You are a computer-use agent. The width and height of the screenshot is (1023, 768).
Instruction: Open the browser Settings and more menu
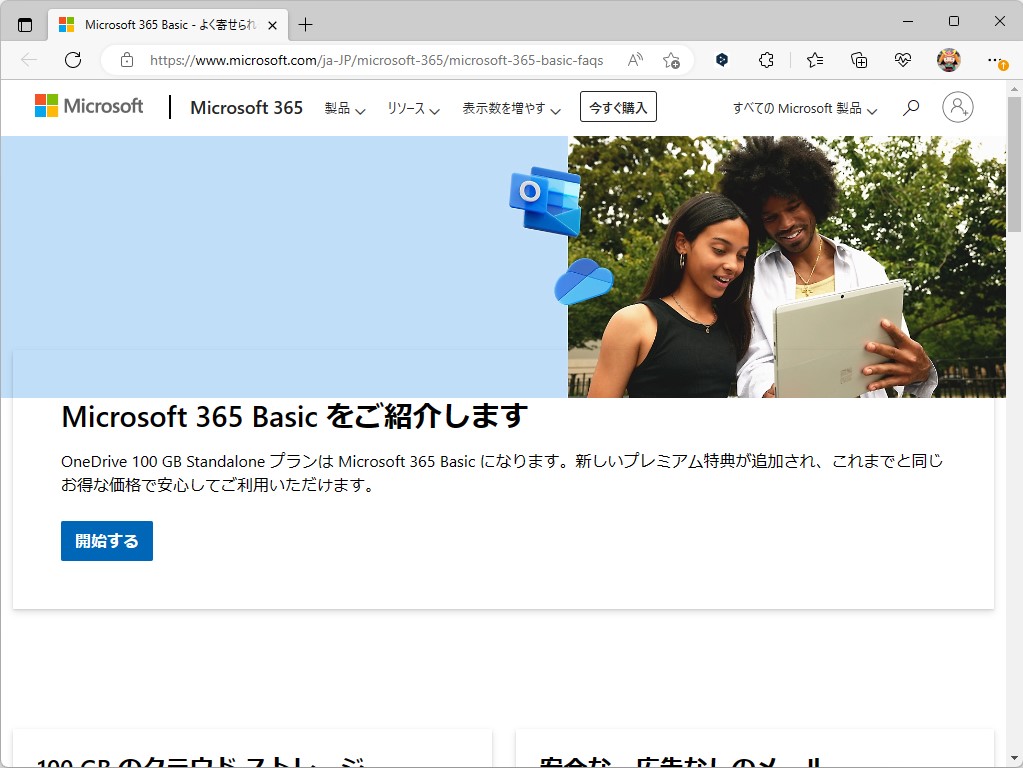(x=993, y=60)
